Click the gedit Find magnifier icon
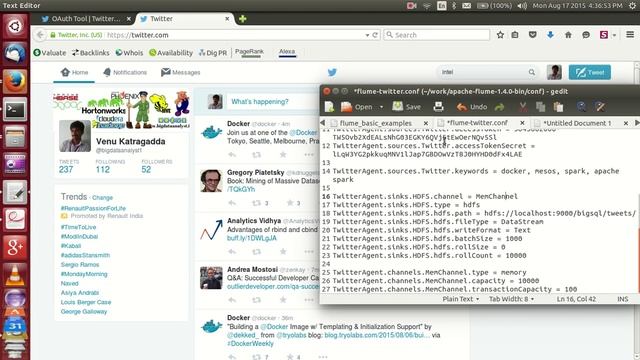Image resolution: width=640 pixels, height=360 pixels. pos(581,107)
